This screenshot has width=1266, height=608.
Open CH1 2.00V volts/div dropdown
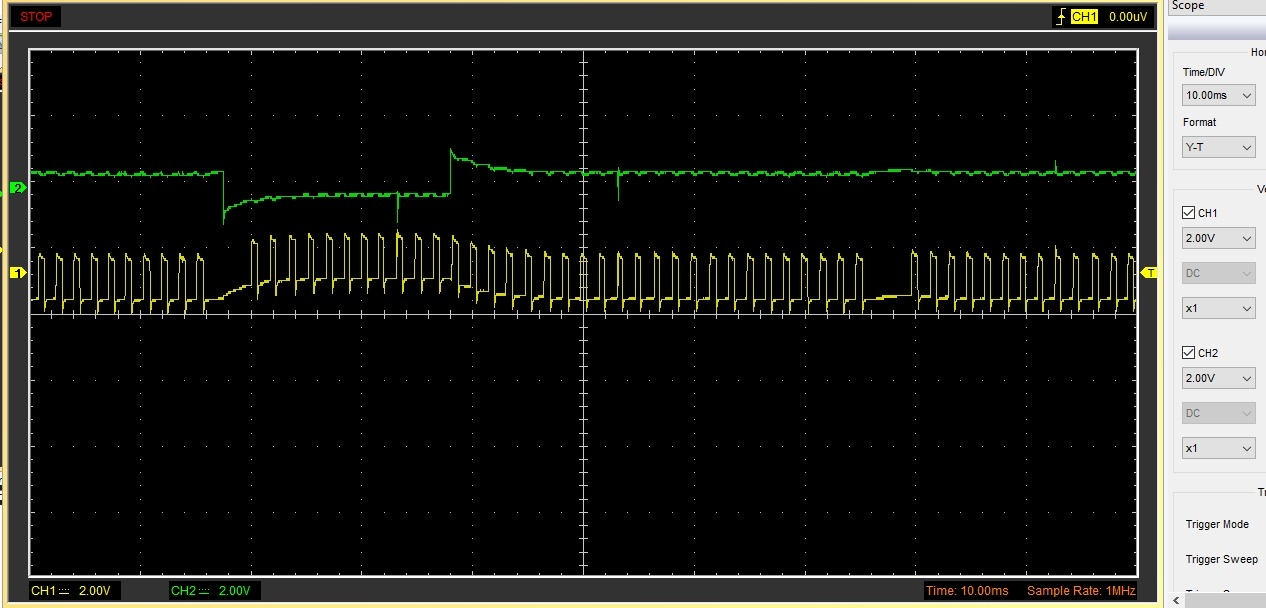pos(1218,239)
